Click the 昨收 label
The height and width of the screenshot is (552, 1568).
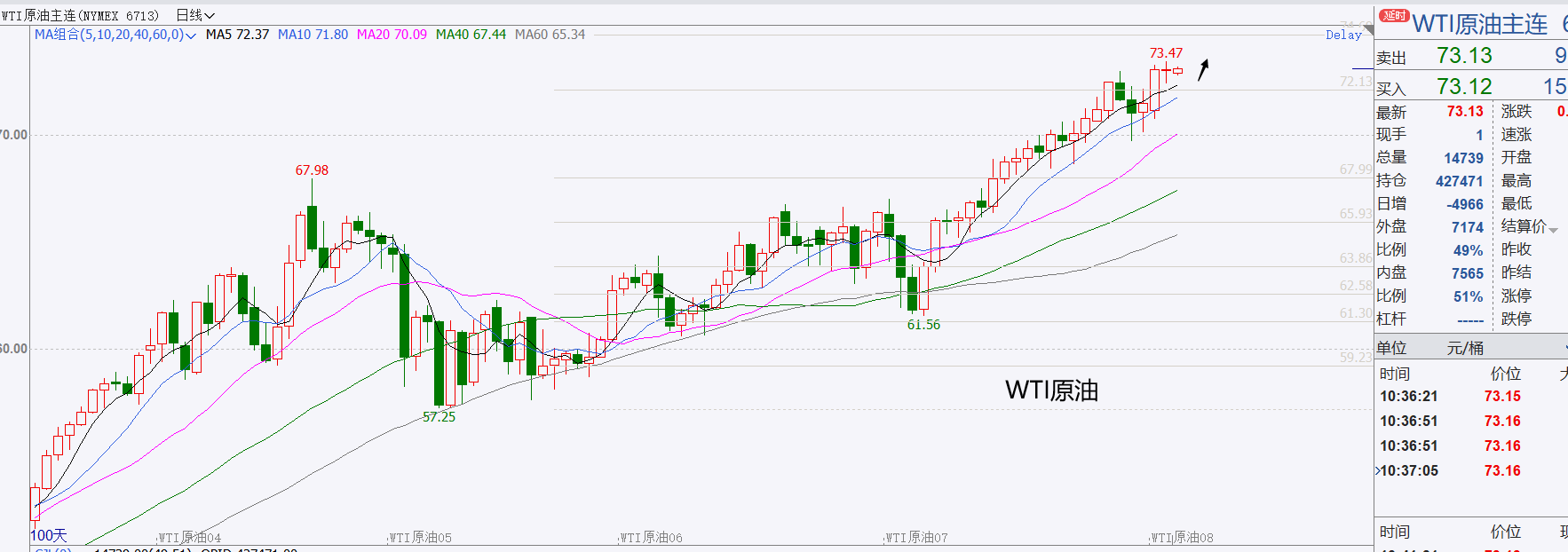pos(1517,249)
